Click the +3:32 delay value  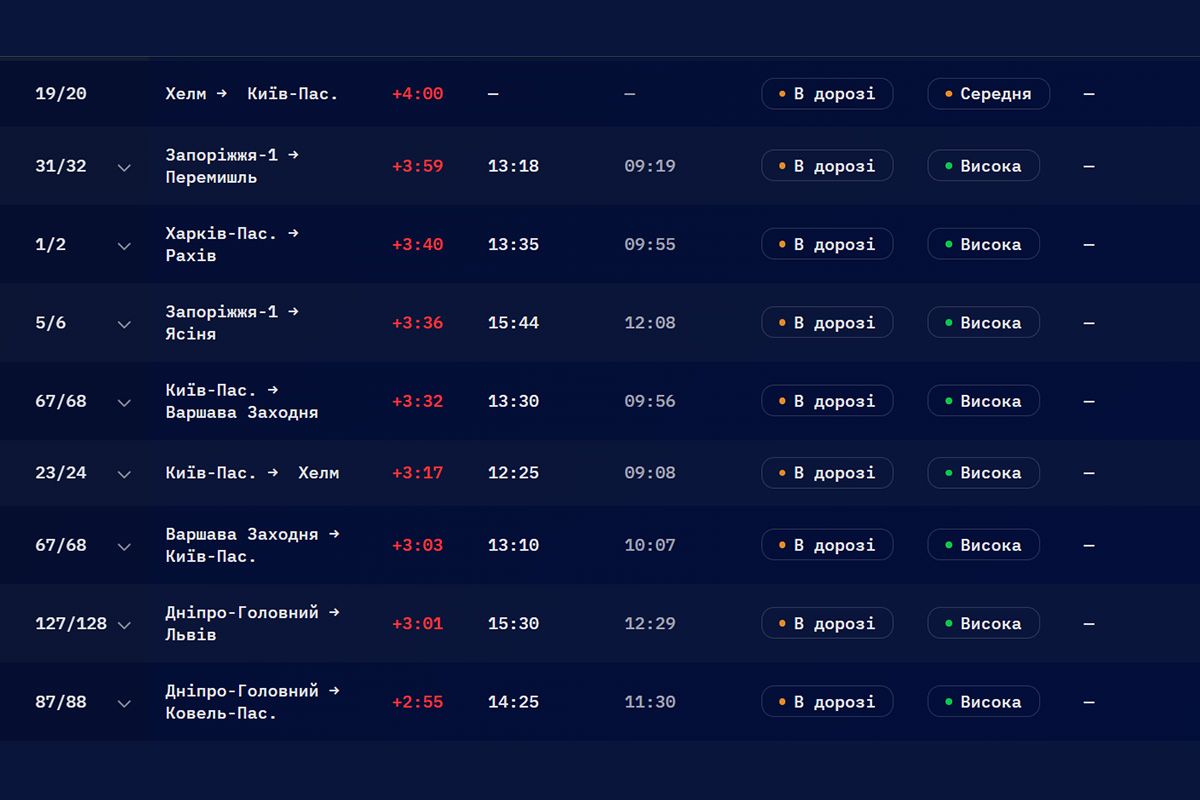pos(418,401)
